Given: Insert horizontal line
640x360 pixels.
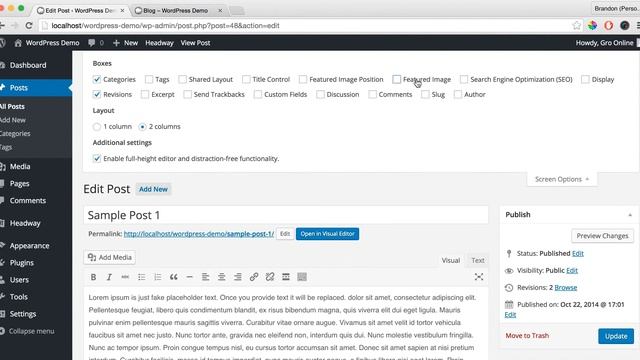Looking at the screenshot, I should tap(189, 277).
